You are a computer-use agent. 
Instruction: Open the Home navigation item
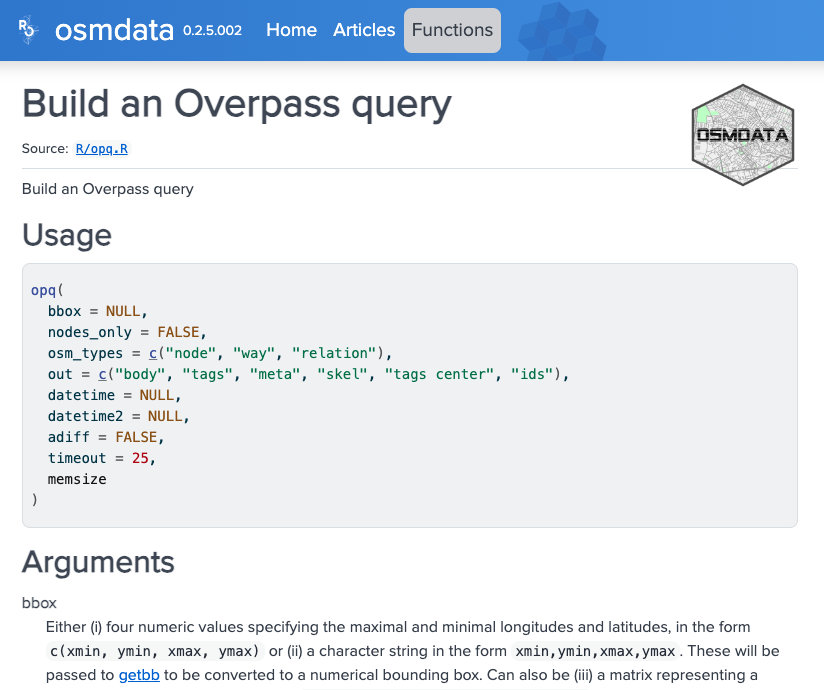click(x=291, y=30)
